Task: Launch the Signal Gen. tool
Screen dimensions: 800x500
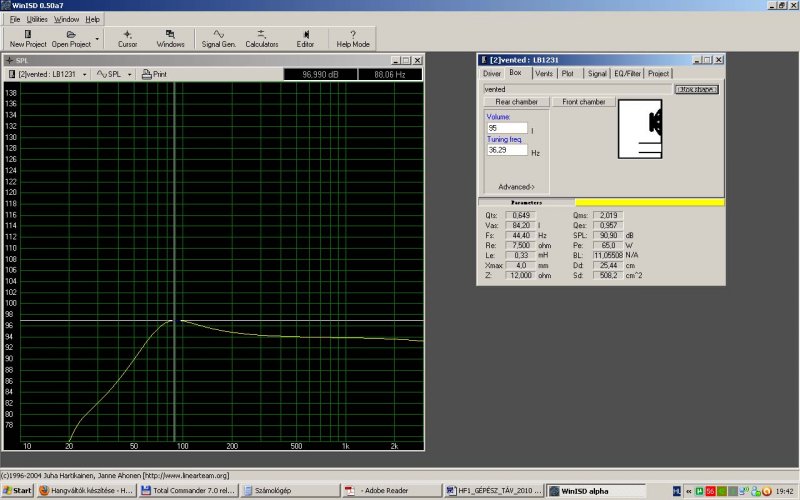Action: [218, 38]
